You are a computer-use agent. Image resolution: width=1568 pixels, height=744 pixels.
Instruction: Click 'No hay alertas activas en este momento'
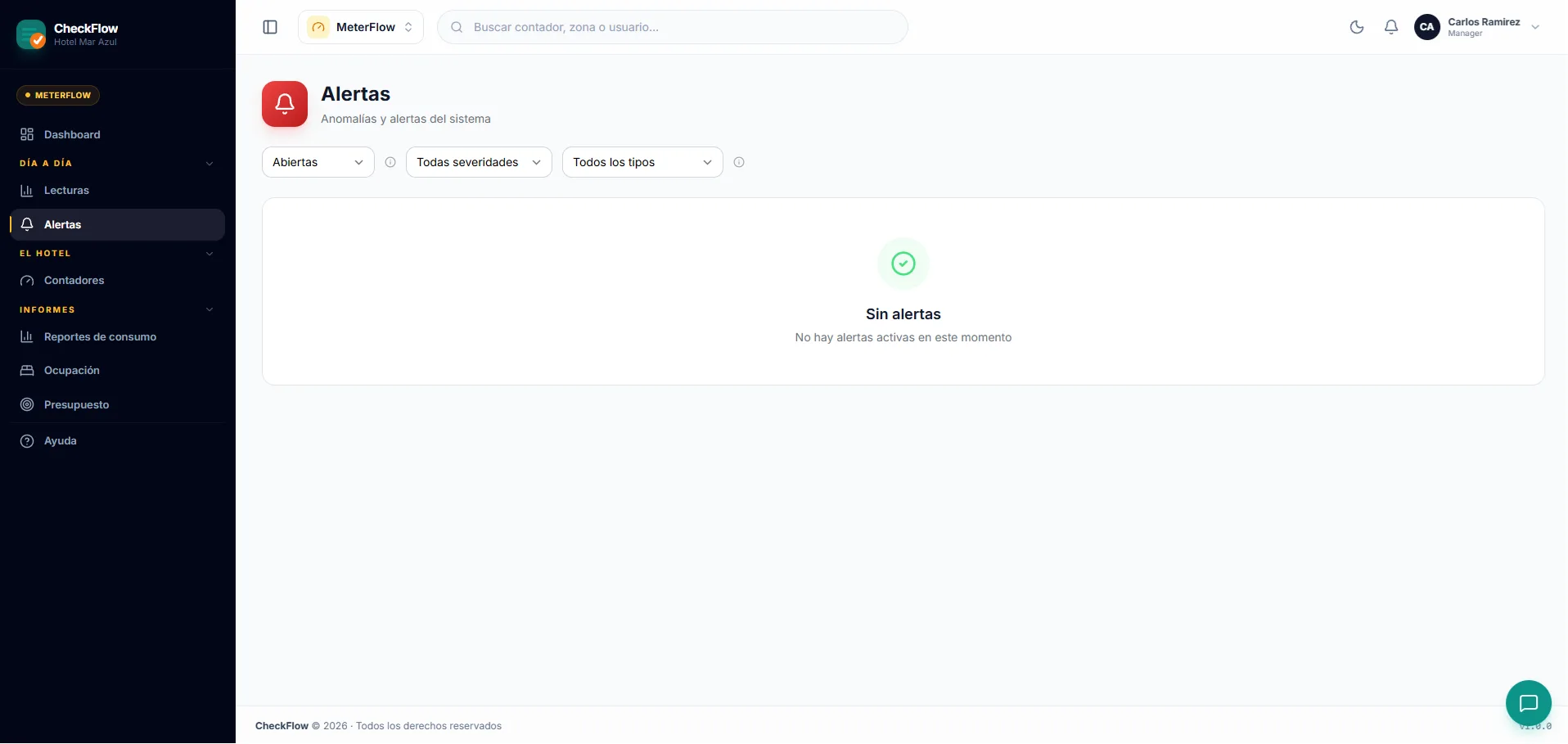[903, 337]
